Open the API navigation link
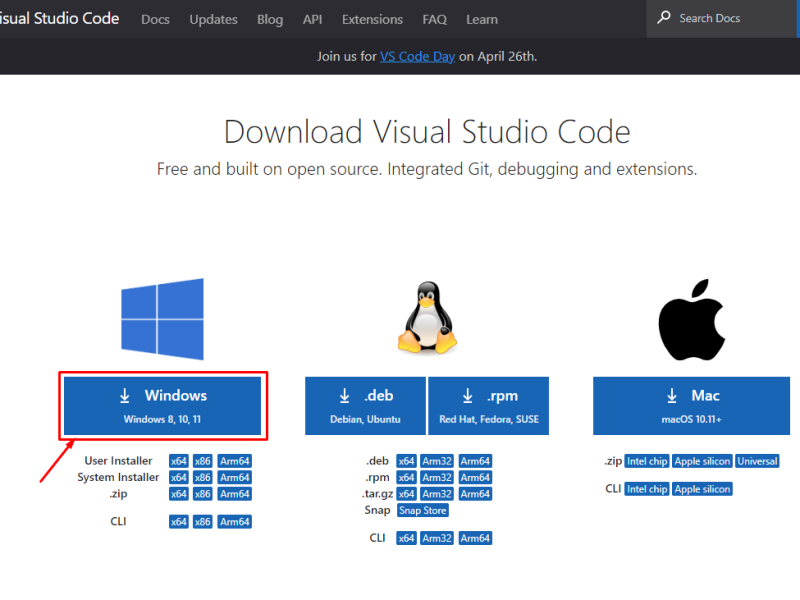 pyautogui.click(x=312, y=19)
